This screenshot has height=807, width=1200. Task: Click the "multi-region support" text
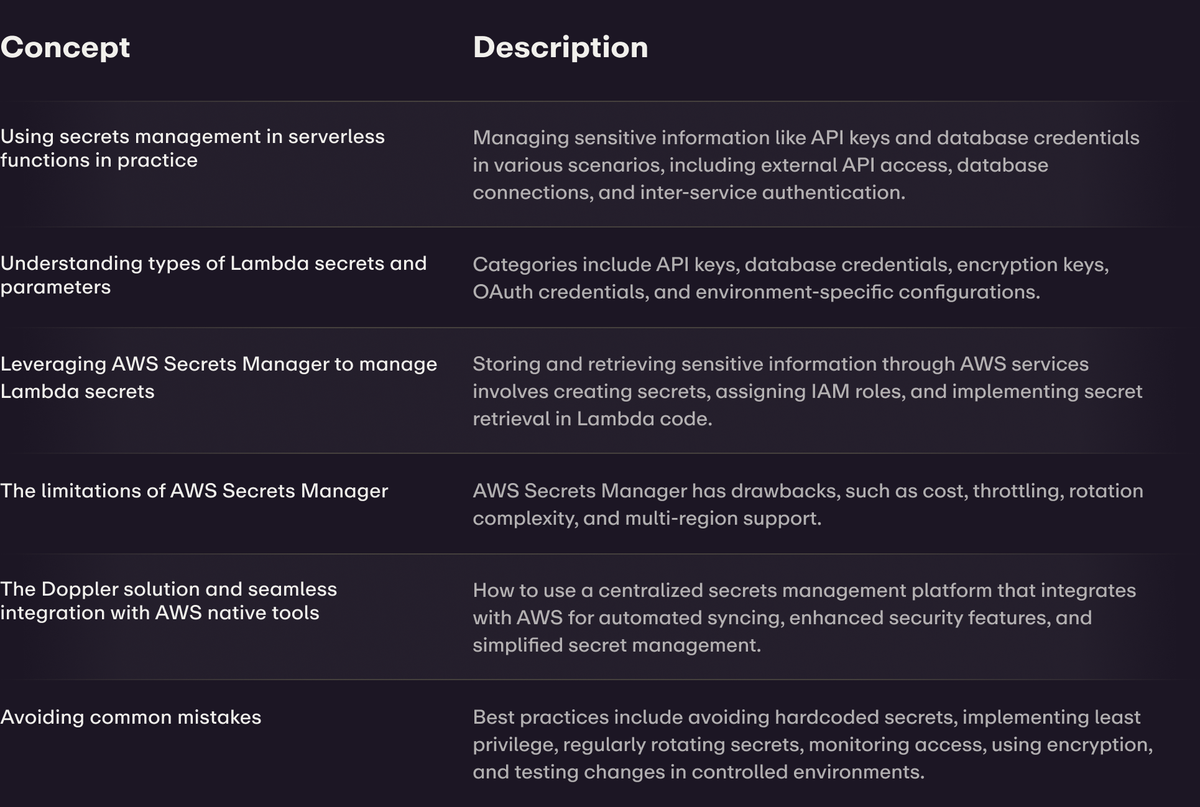(x=758, y=518)
